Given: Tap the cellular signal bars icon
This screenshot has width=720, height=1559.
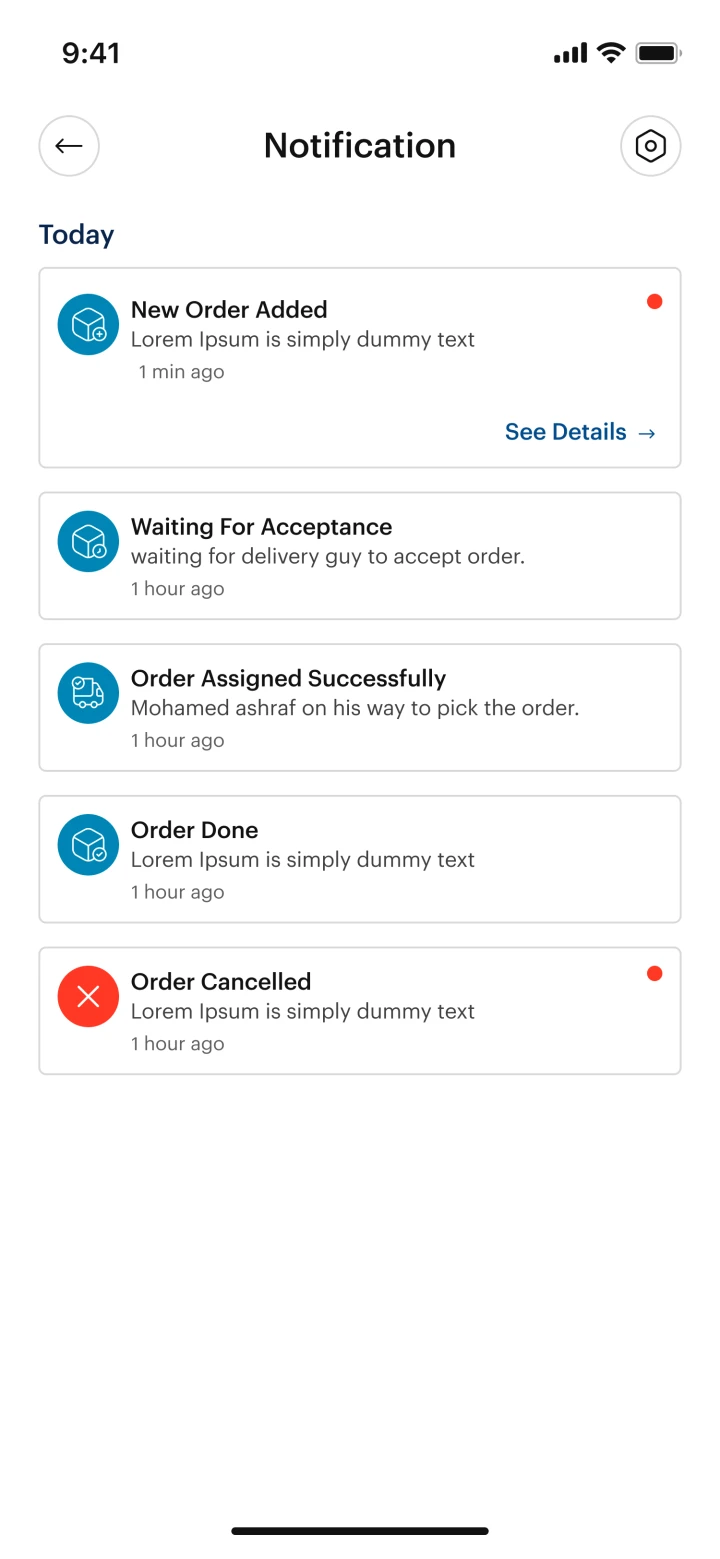Looking at the screenshot, I should [570, 53].
